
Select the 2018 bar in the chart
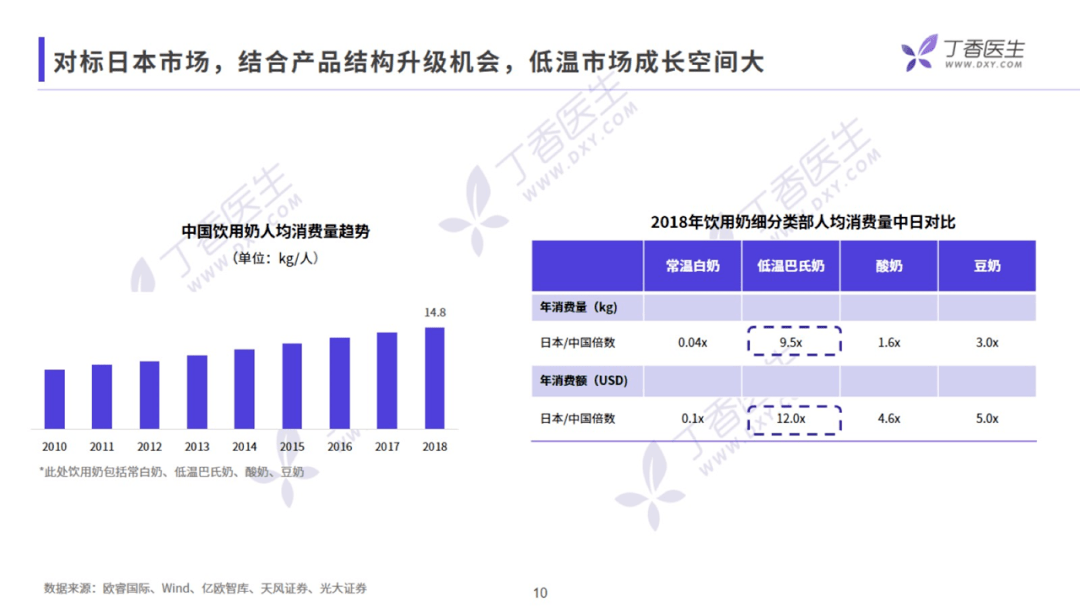tap(435, 378)
